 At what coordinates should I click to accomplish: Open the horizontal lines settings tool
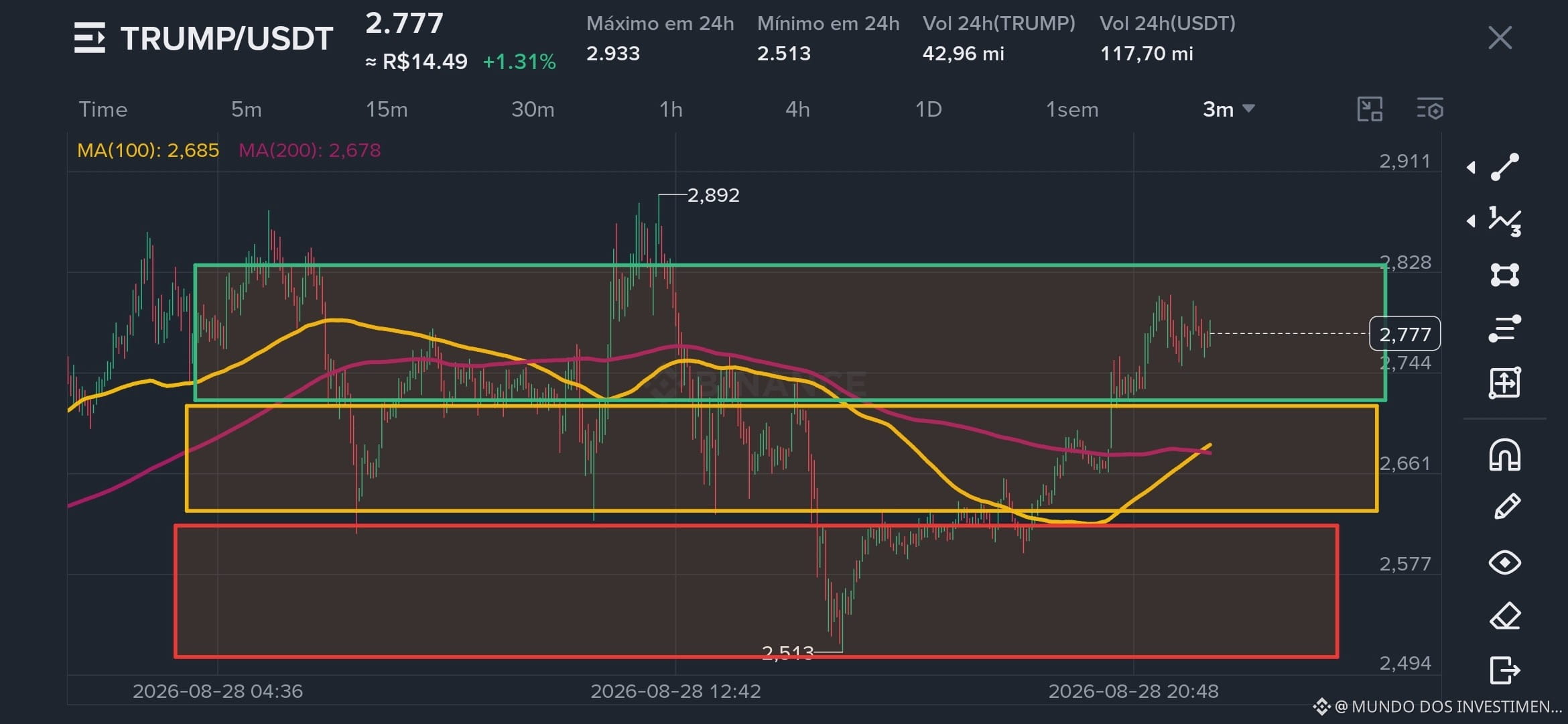(1505, 328)
